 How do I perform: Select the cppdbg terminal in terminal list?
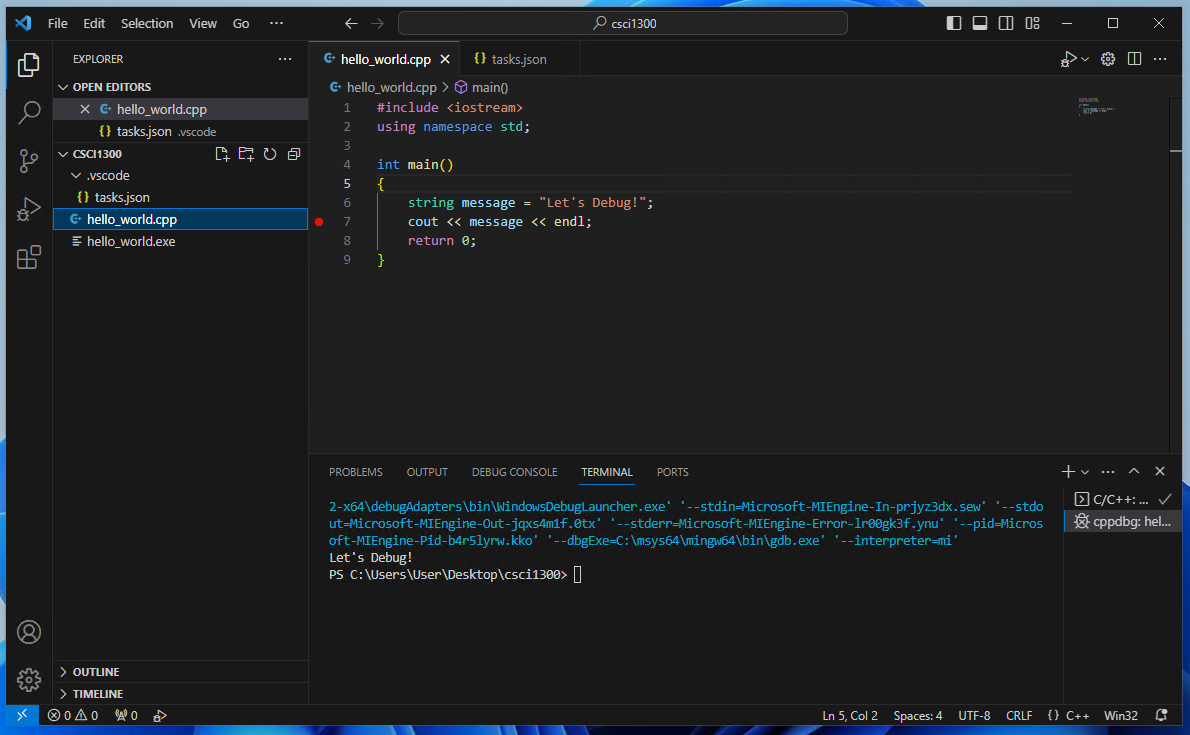1123,521
